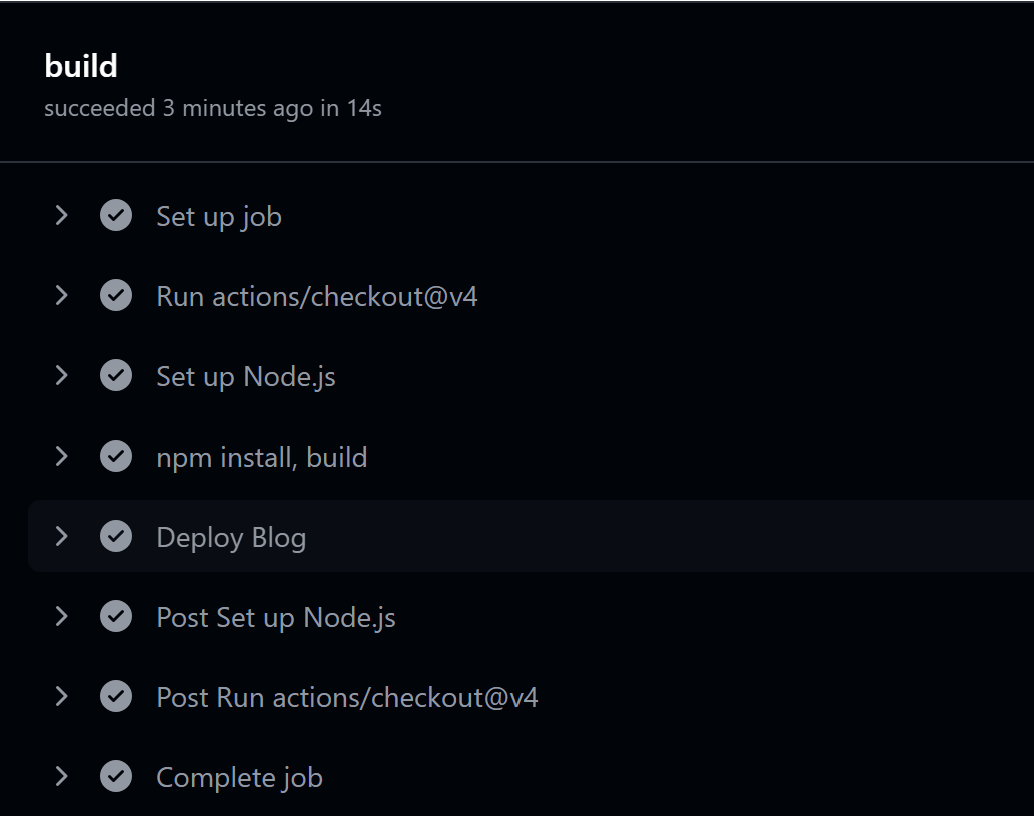Select the Complete job step label
The width and height of the screenshot is (1034, 816).
[239, 778]
